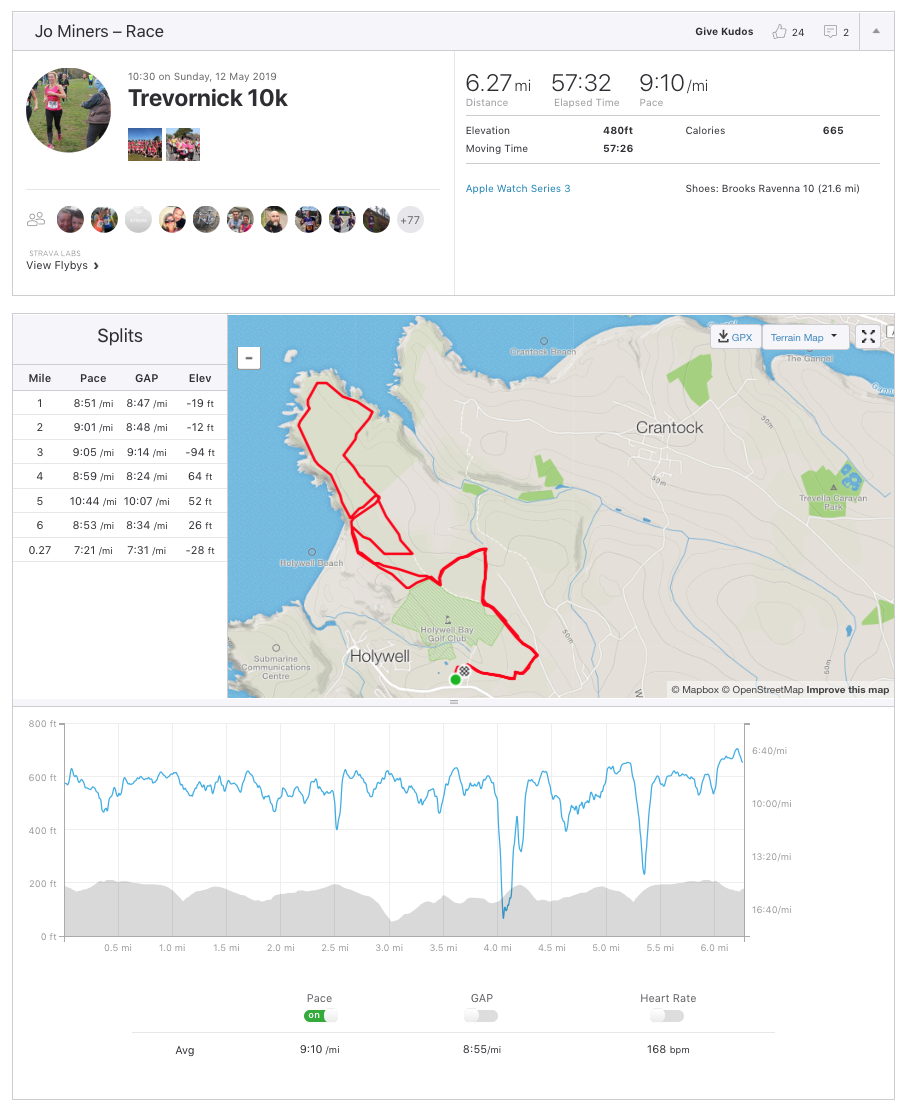Zoom out the map with minus button
The height and width of the screenshot is (1111, 910).
(x=249, y=357)
